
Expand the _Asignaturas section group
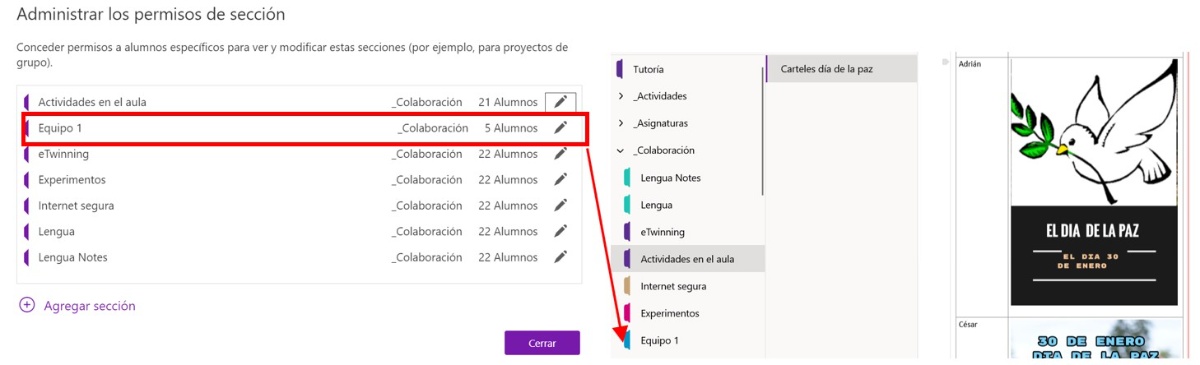[x=621, y=123]
